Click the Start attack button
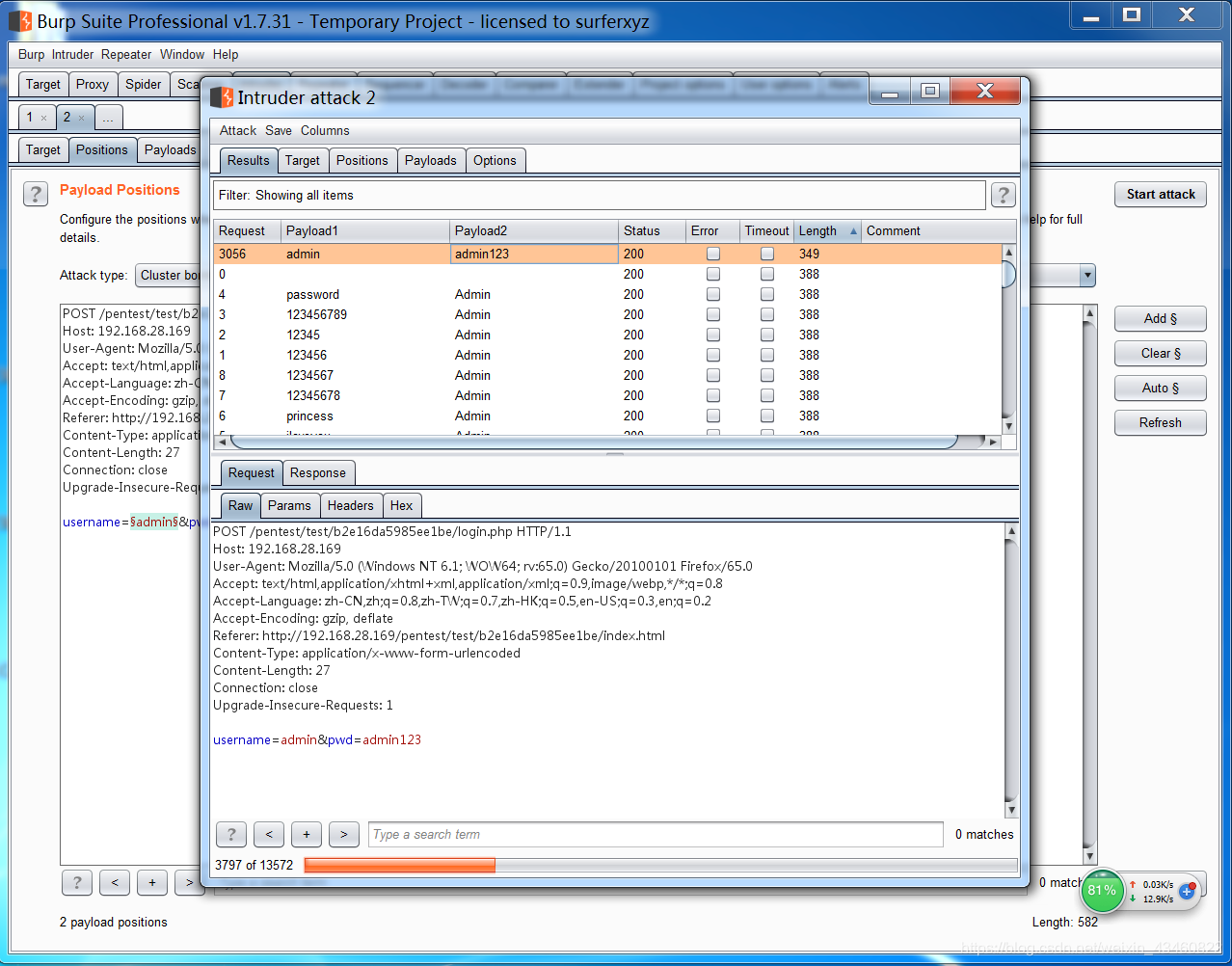This screenshot has width=1232, height=966. (x=1161, y=194)
